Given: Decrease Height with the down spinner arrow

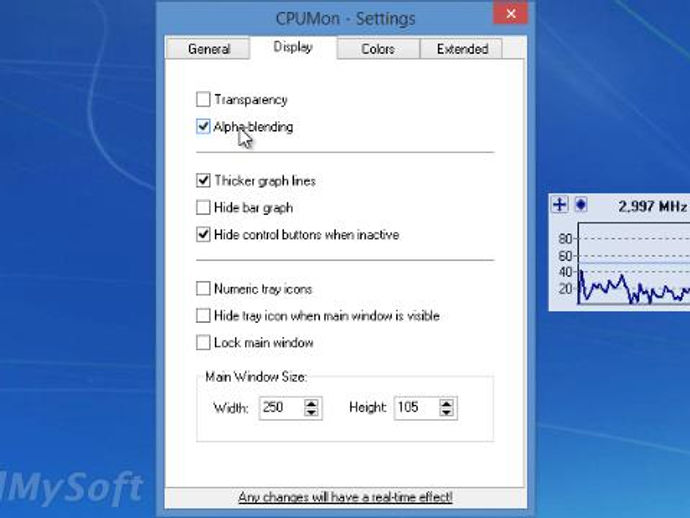Looking at the screenshot, I should pyautogui.click(x=446, y=412).
